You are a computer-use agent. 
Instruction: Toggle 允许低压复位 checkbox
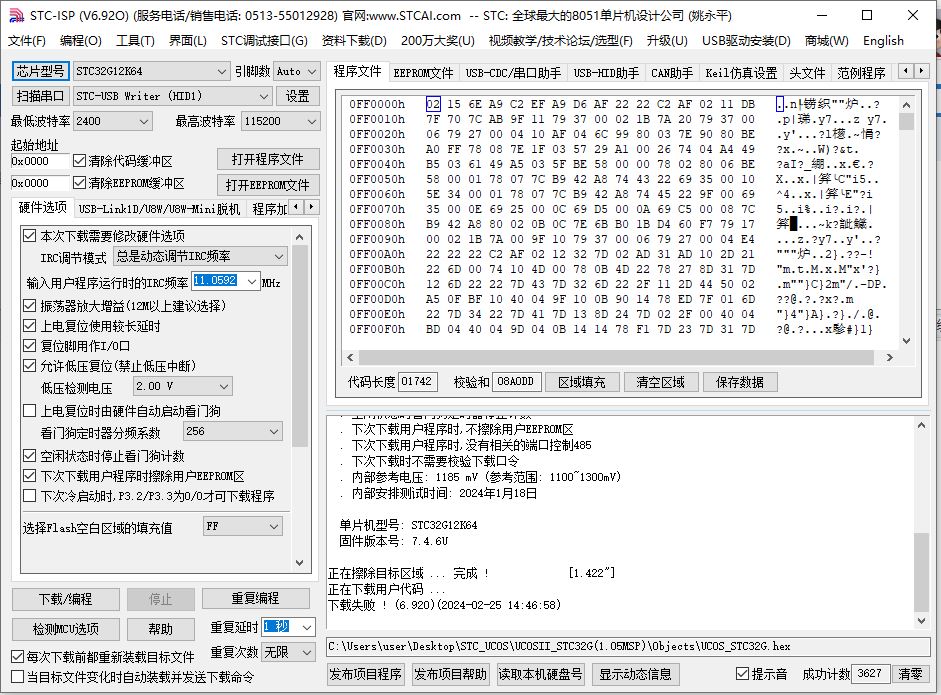tap(29, 366)
